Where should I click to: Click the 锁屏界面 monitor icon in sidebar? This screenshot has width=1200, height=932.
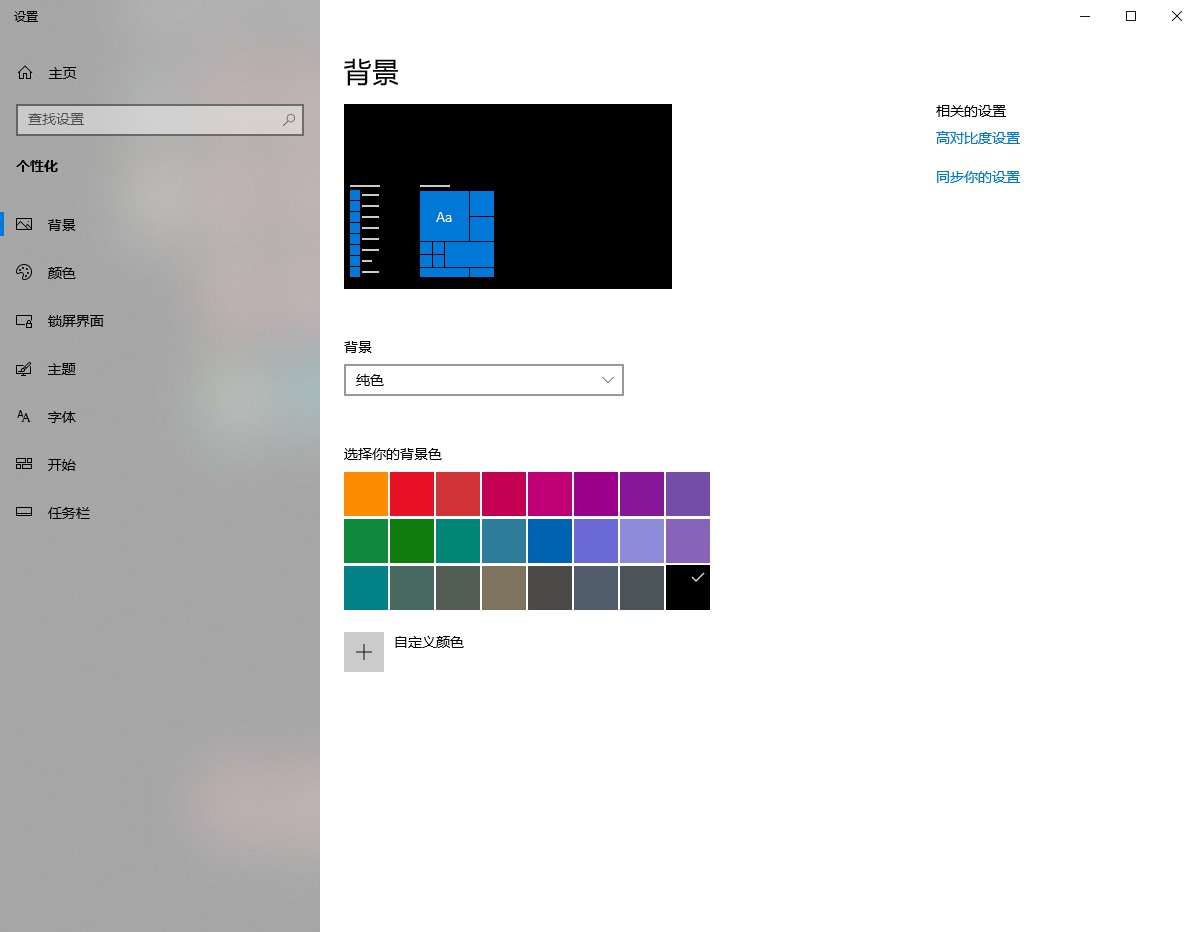[25, 321]
